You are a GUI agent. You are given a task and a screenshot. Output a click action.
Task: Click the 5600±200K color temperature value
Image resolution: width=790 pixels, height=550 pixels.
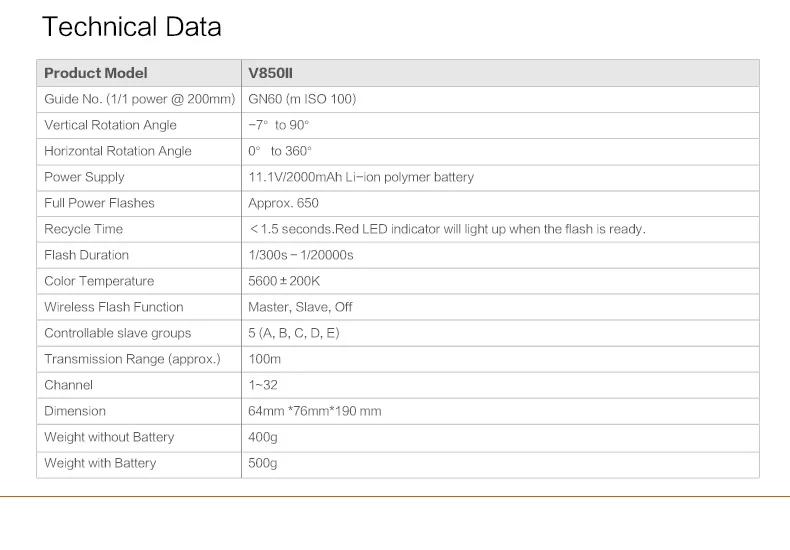284,281
